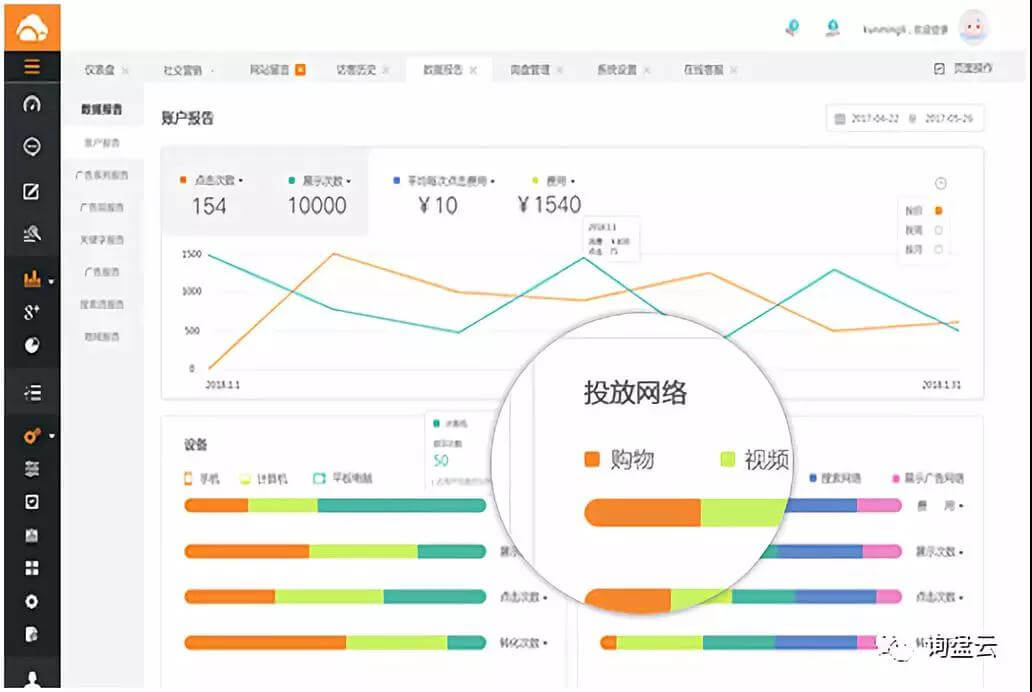Click the first device stacked bar
The image size is (1032, 692).
tap(335, 506)
